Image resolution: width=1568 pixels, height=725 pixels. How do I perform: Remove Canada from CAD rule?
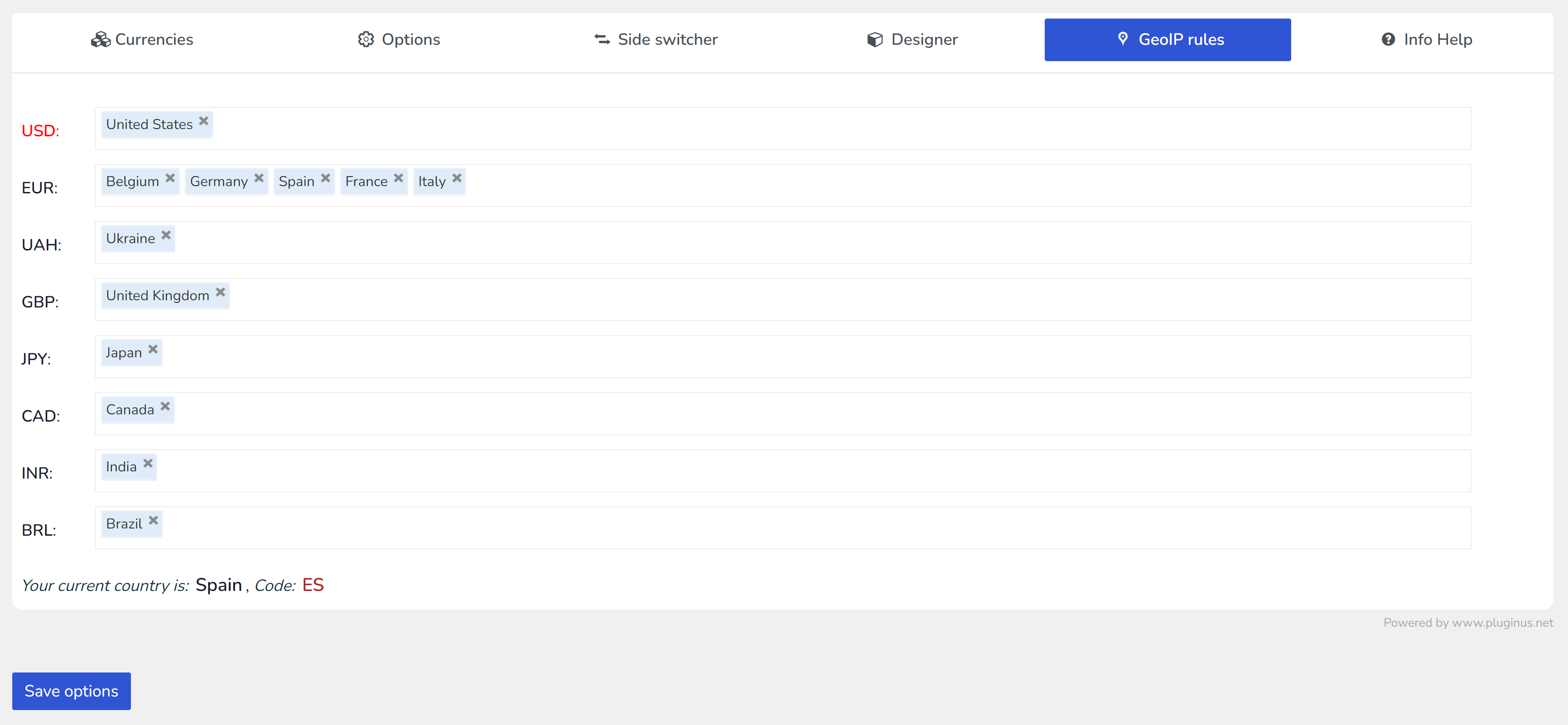click(x=165, y=406)
